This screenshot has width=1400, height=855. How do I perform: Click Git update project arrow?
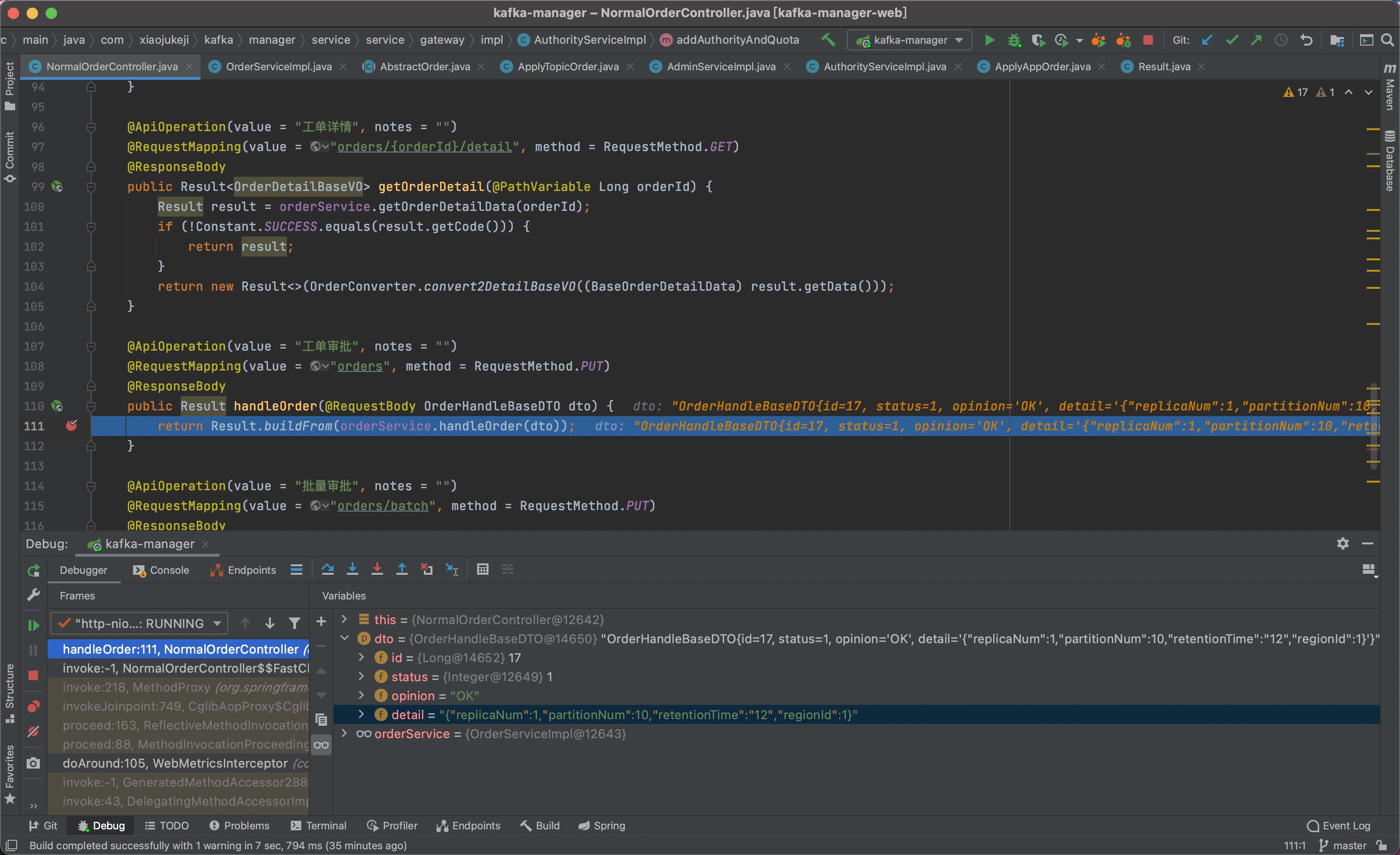coord(1207,40)
